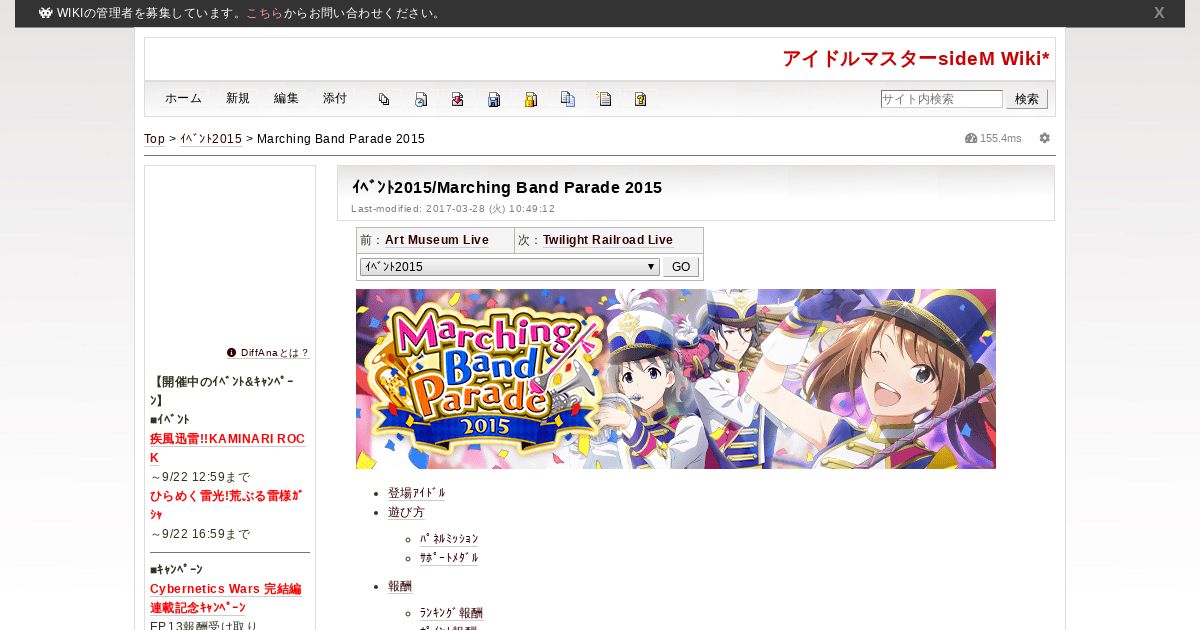Click the 155.4ms load time text

click(1001, 138)
